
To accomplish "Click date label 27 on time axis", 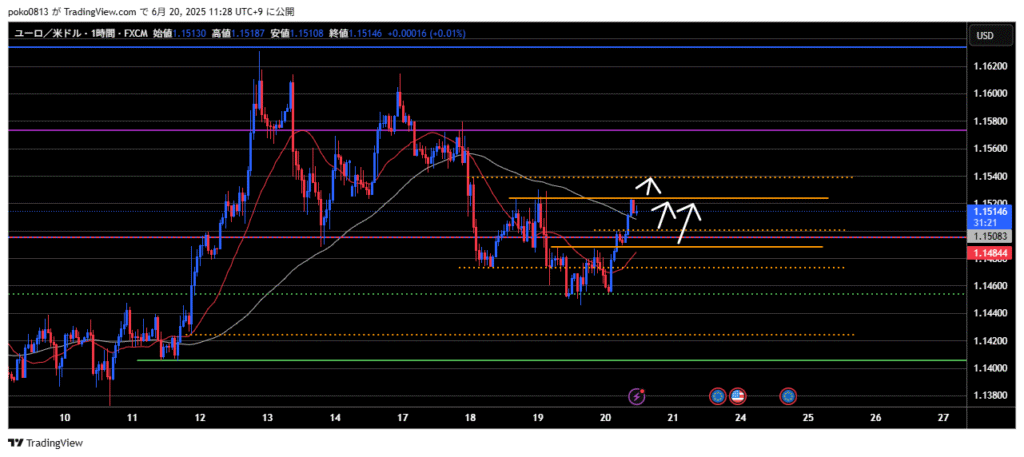I will pos(944,416).
